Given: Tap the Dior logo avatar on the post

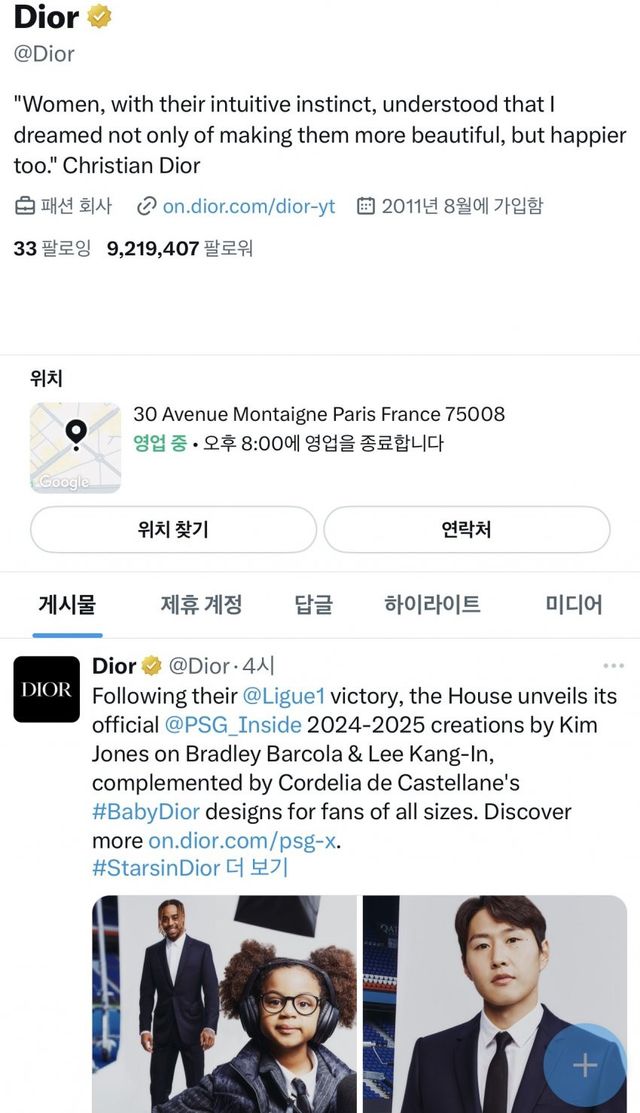Looking at the screenshot, I should [x=46, y=689].
